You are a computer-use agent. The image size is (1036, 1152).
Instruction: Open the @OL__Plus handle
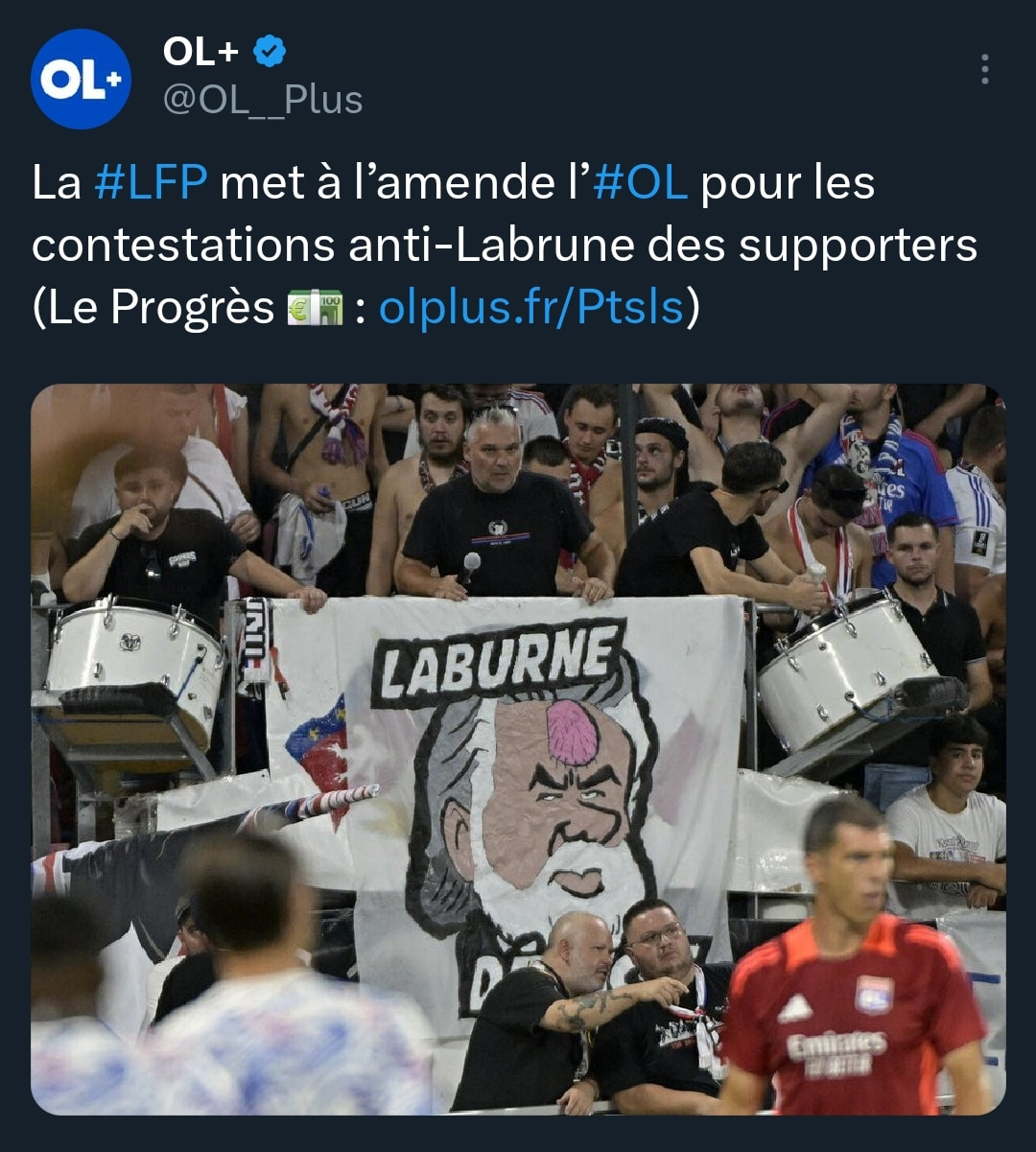pyautogui.click(x=263, y=100)
